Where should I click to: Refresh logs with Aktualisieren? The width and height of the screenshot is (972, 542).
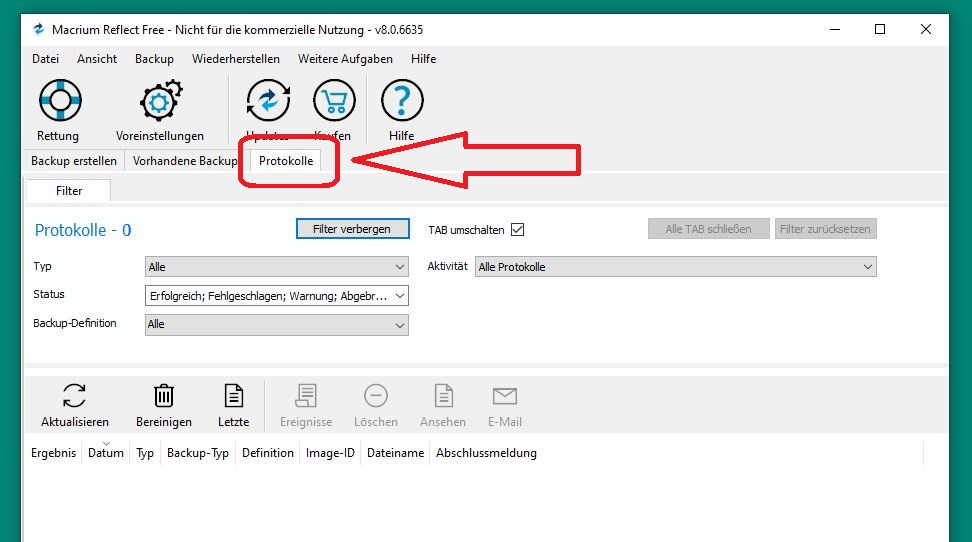74,396
